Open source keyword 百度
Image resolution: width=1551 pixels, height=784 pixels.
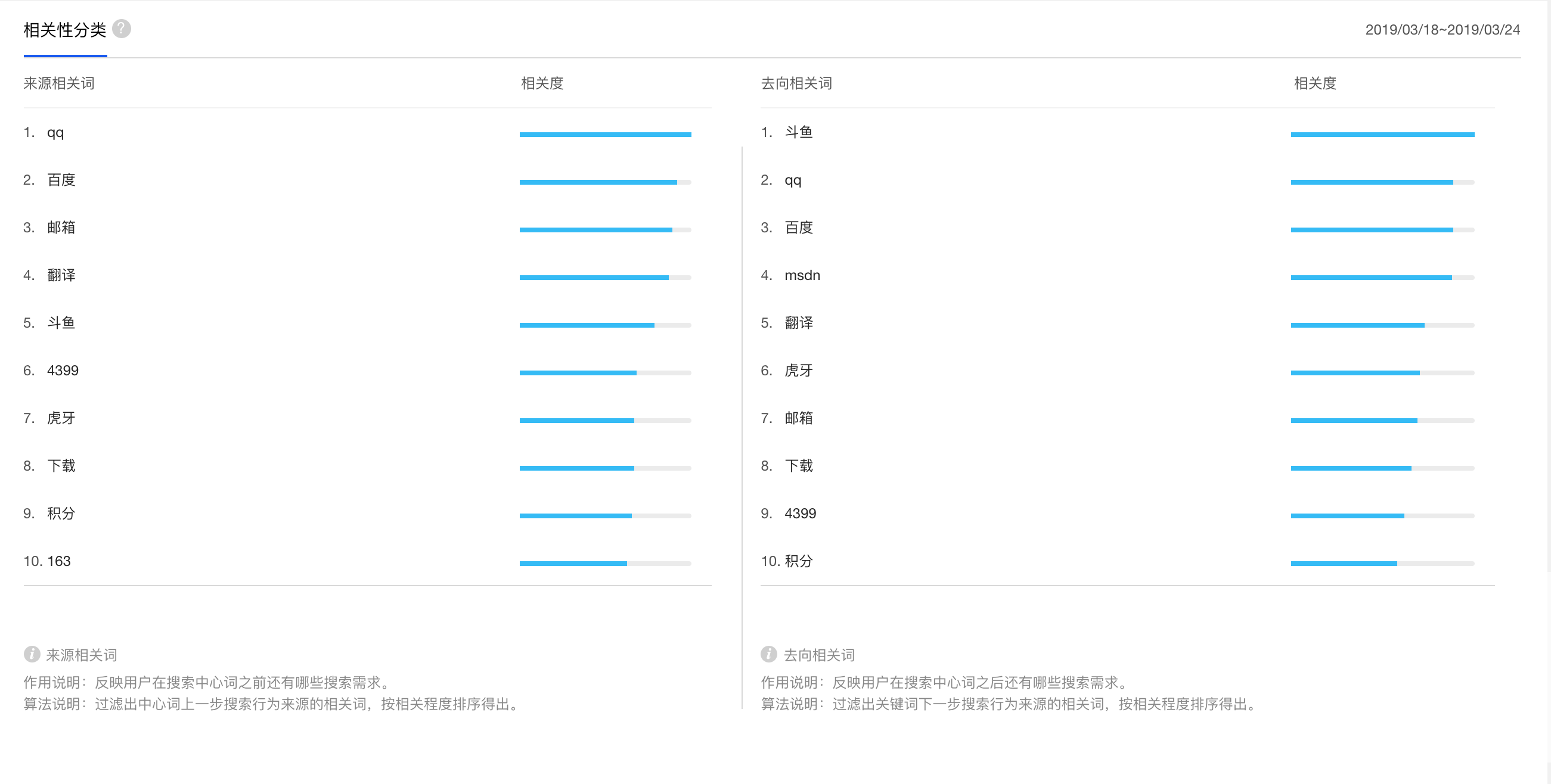[61, 180]
